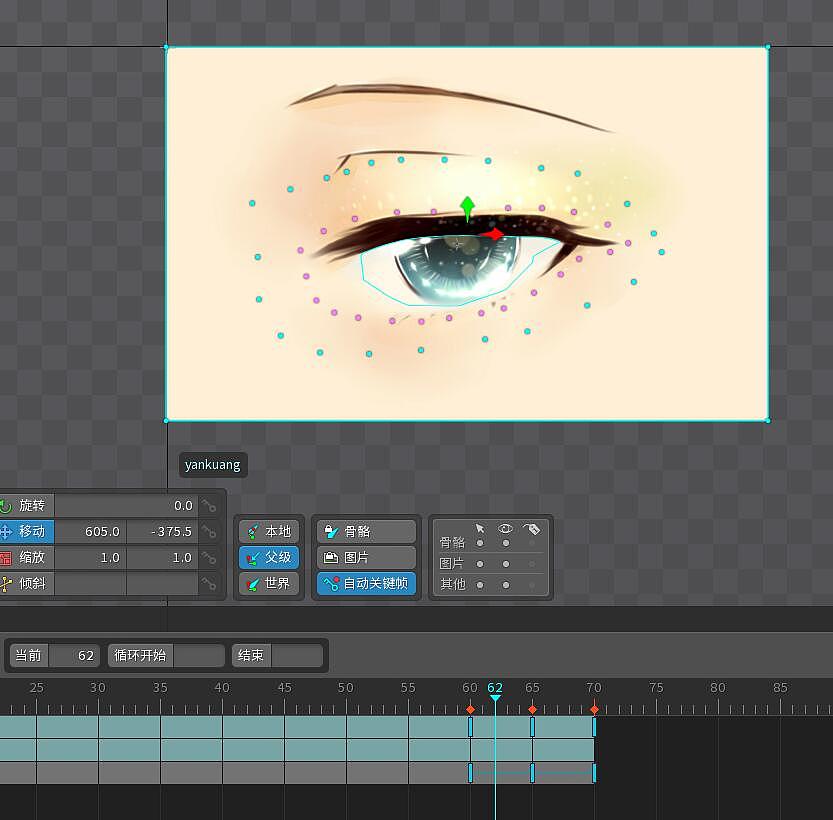Screen dimensions: 833x820
Task: Click the red X-axis translate arrow handle
Action: (x=493, y=234)
